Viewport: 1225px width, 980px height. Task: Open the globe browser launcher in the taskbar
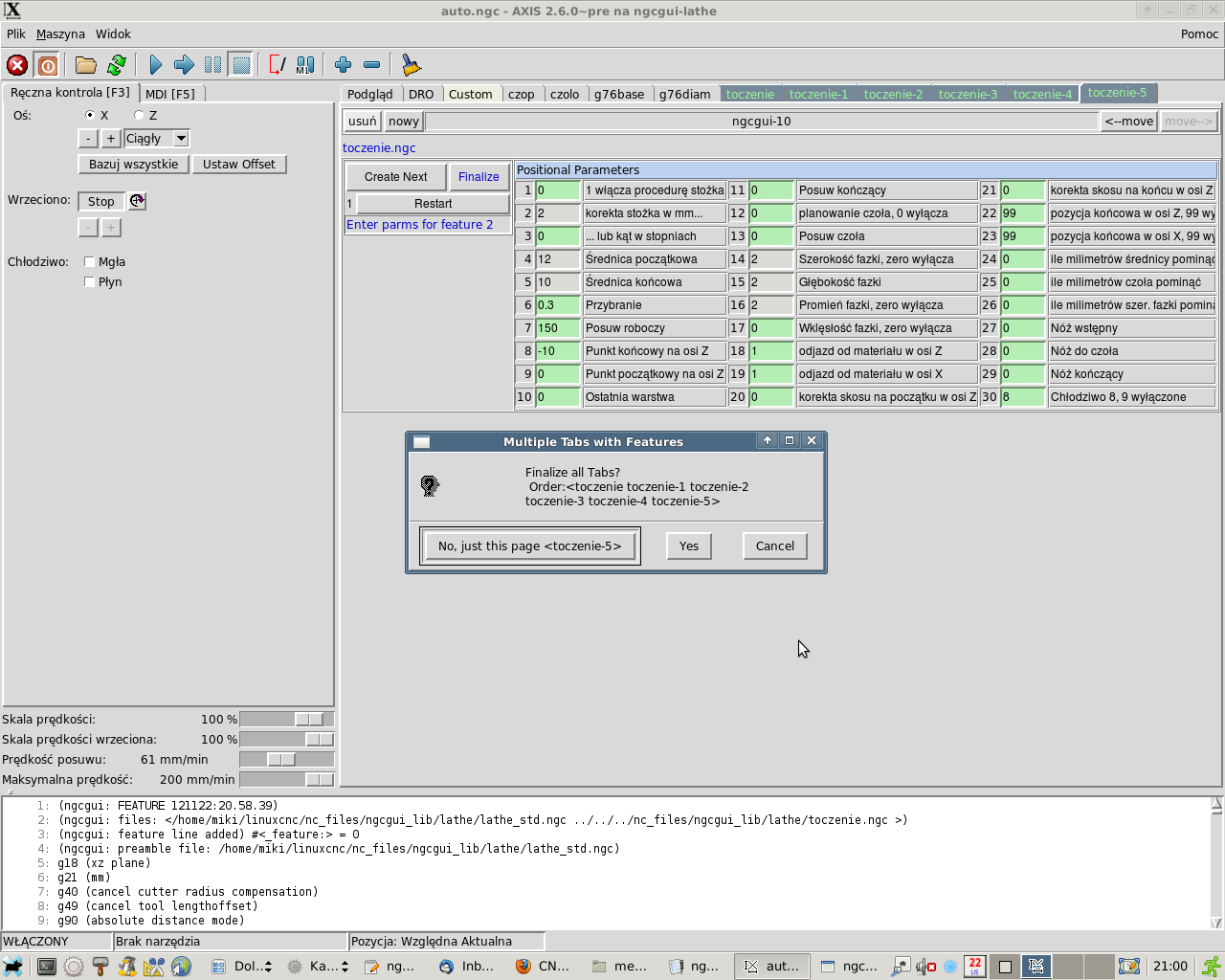pos(181,967)
